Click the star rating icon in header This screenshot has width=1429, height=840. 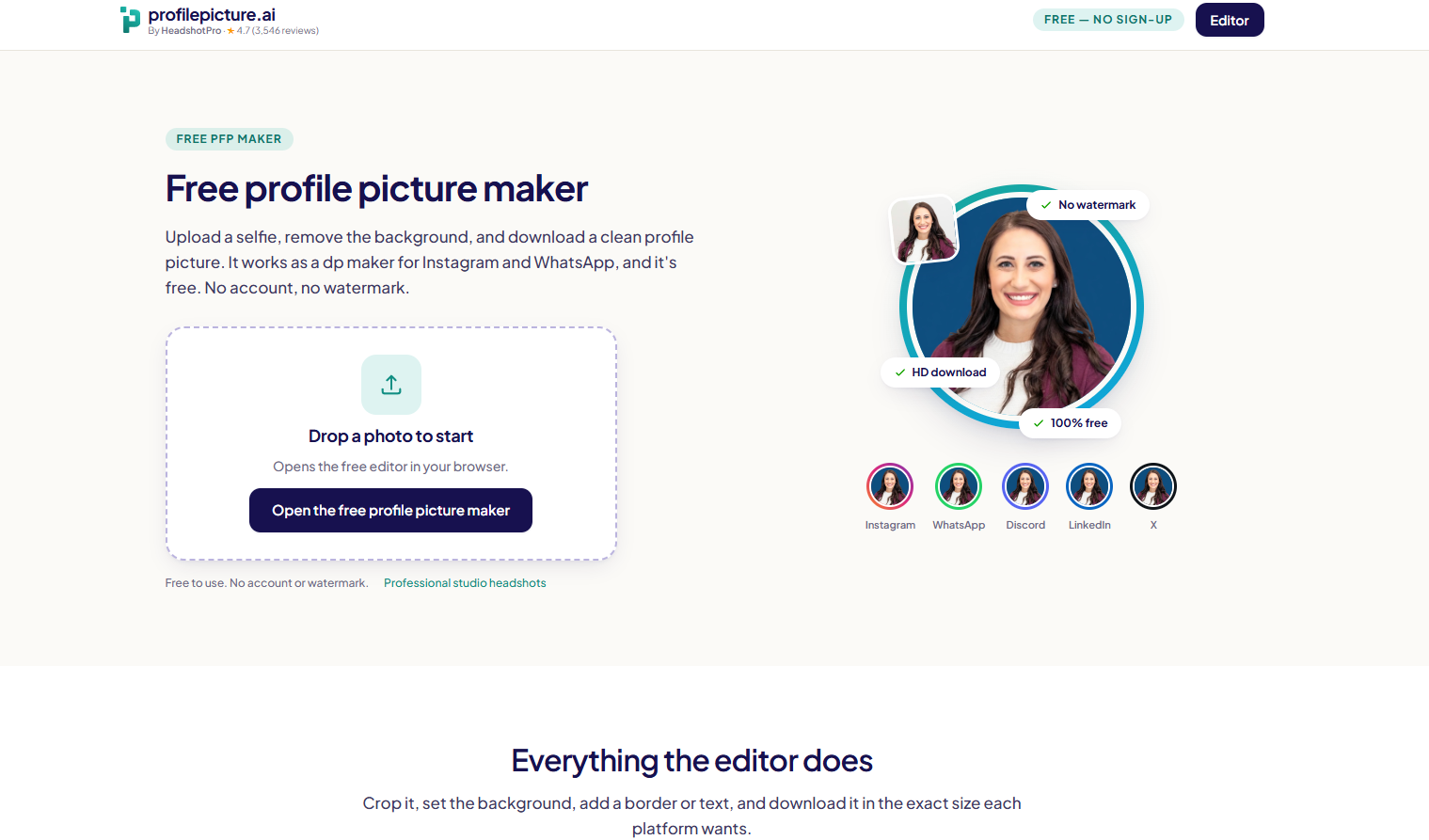click(231, 31)
